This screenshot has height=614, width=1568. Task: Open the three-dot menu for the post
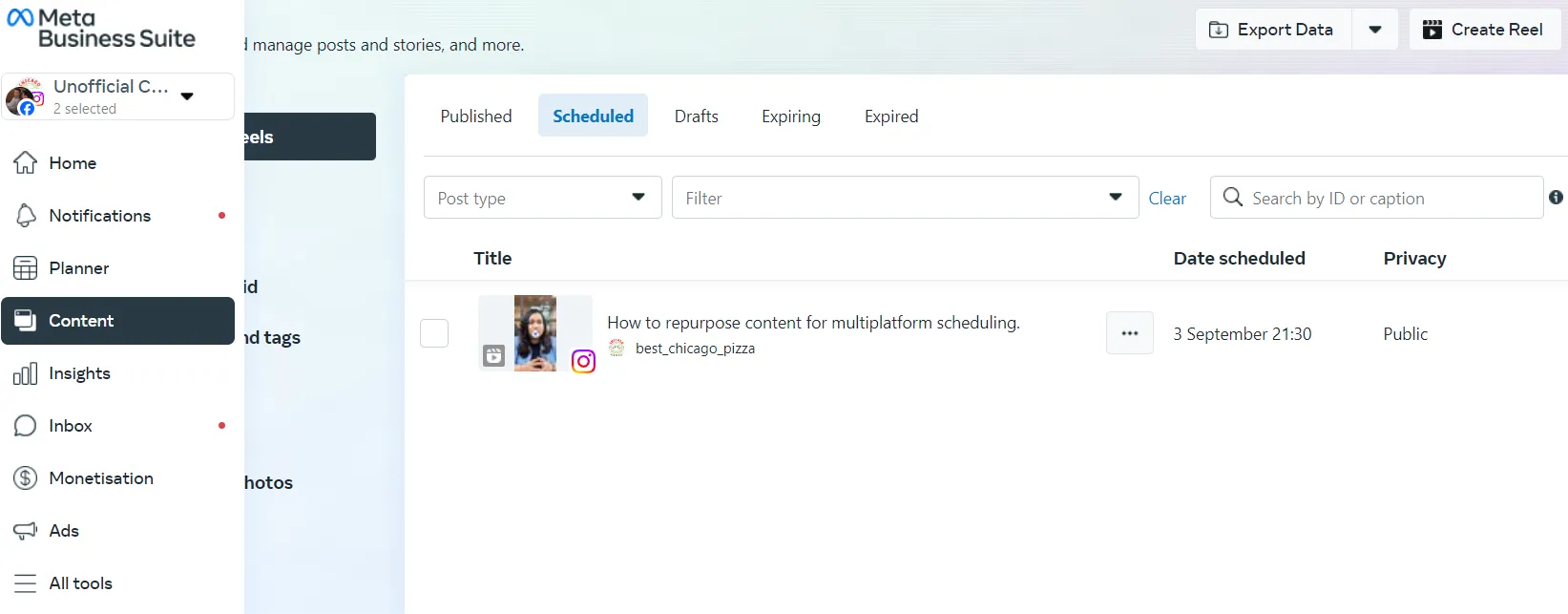tap(1130, 333)
